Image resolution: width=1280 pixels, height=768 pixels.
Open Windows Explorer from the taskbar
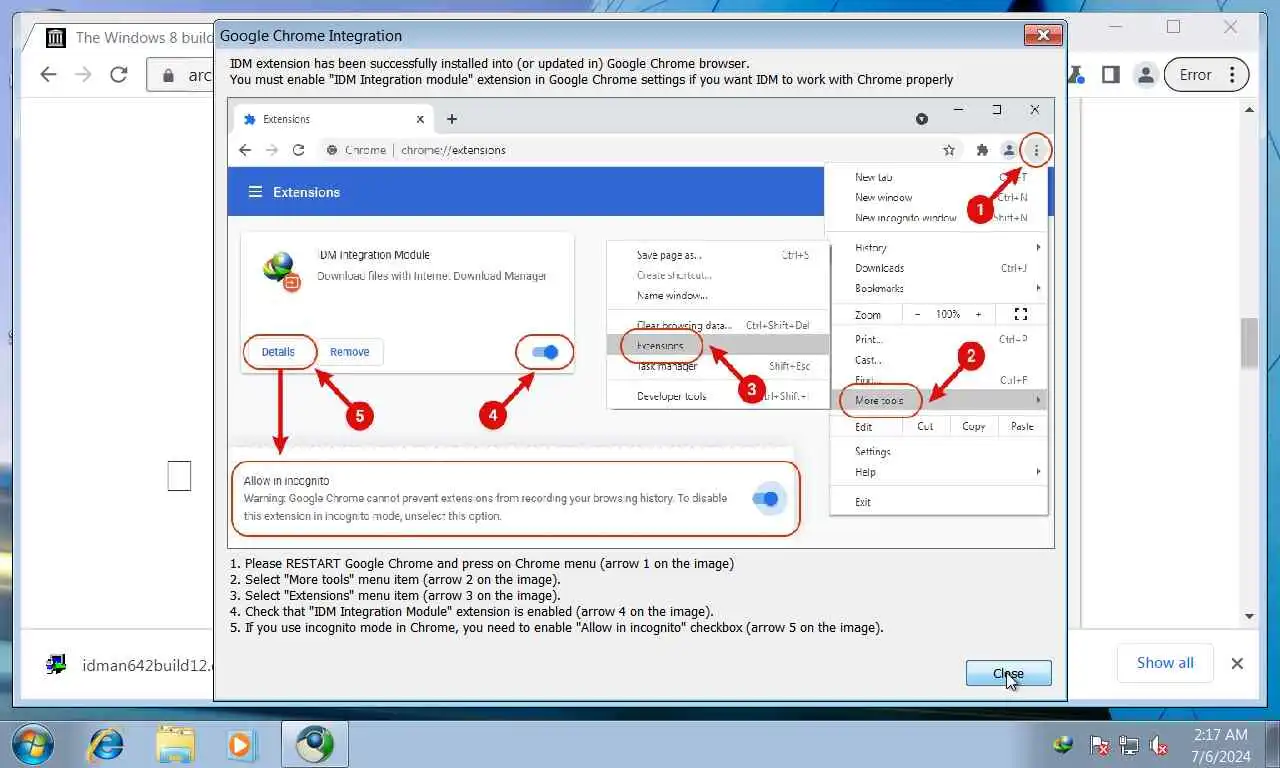click(x=175, y=744)
